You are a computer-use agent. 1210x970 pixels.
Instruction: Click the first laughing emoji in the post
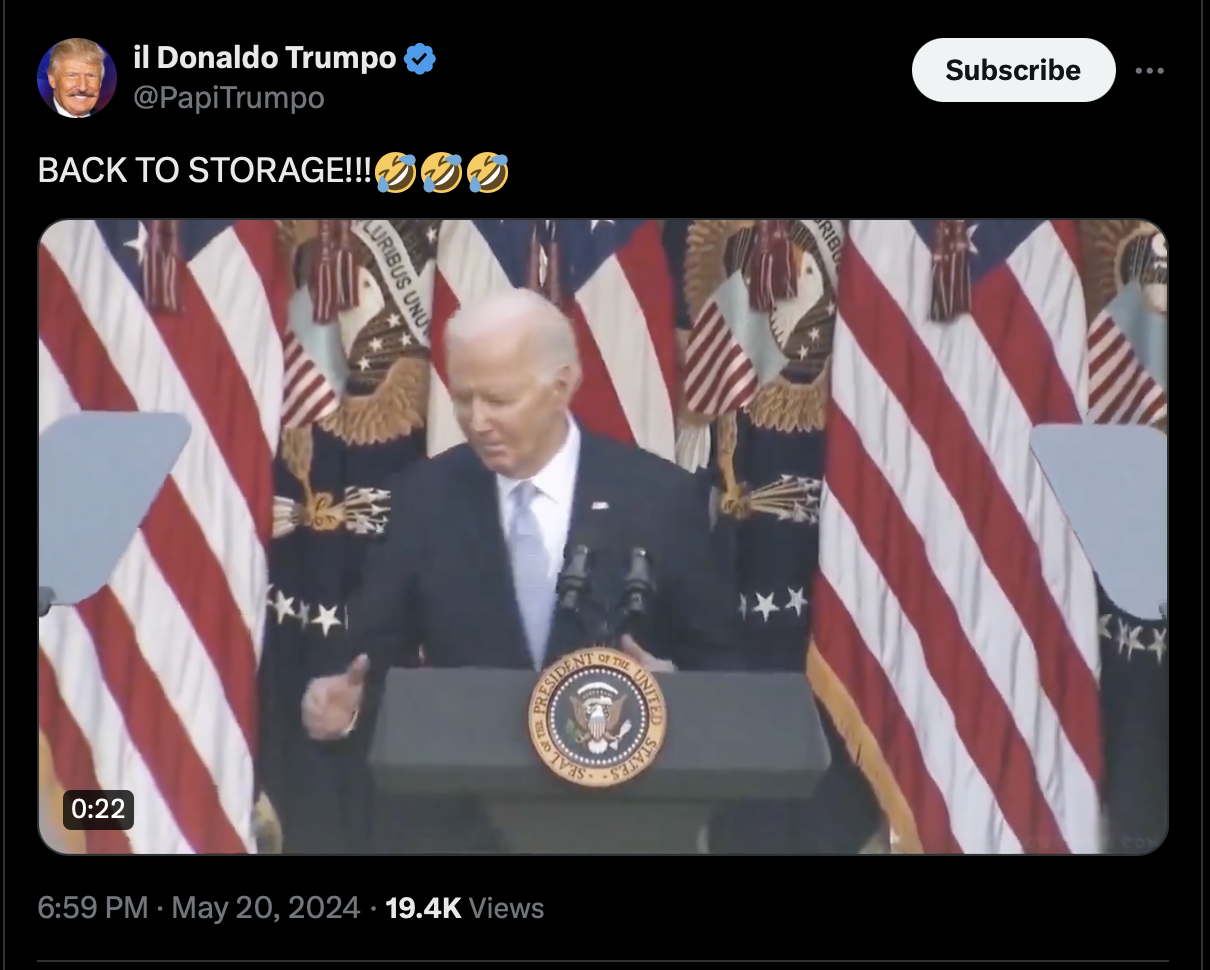coord(397,172)
